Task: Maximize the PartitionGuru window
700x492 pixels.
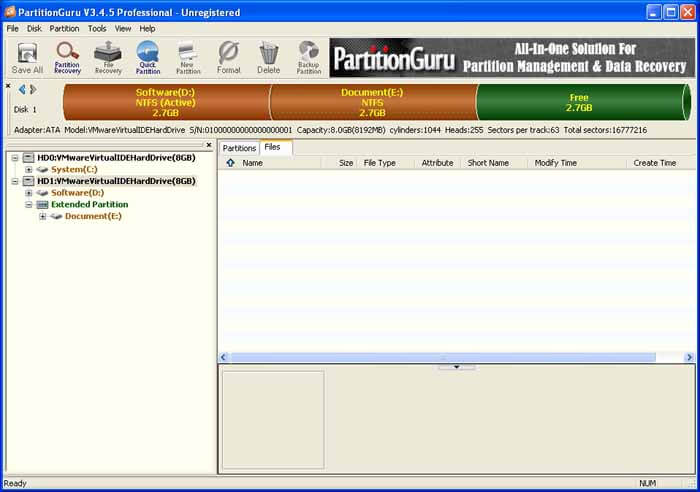Action: pos(671,12)
